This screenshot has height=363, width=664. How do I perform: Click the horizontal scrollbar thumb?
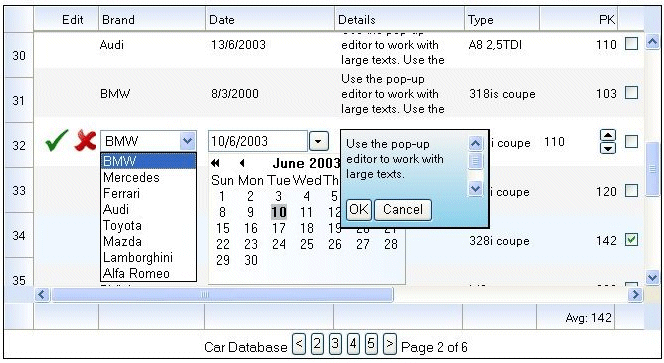222,294
